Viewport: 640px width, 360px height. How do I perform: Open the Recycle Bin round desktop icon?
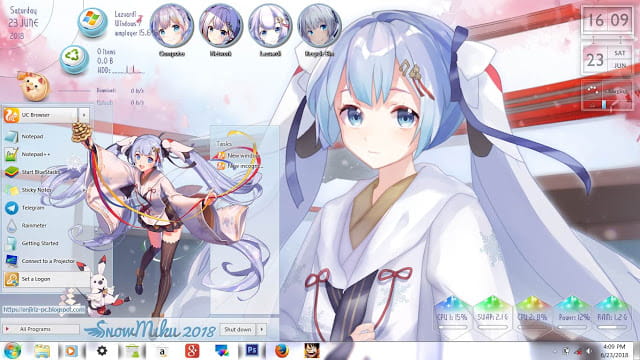74,60
